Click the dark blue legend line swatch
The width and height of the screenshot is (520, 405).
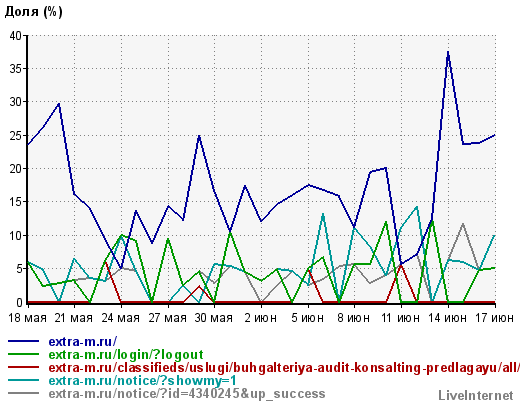pyautogui.click(x=23, y=341)
